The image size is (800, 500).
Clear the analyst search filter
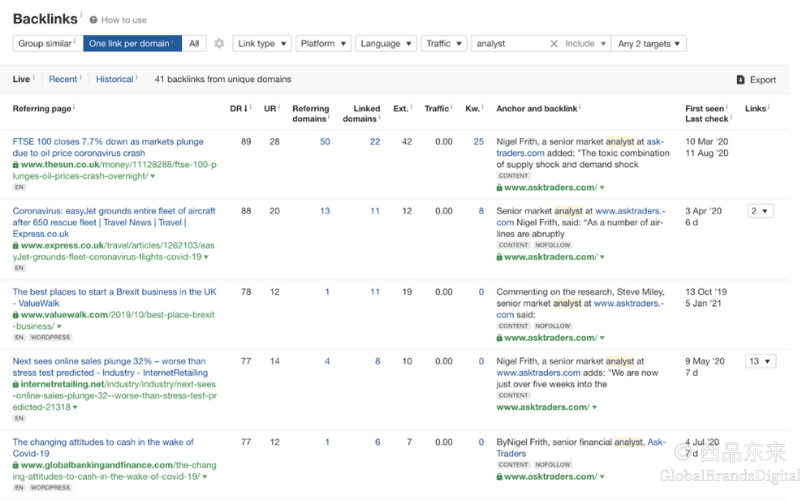click(x=554, y=43)
